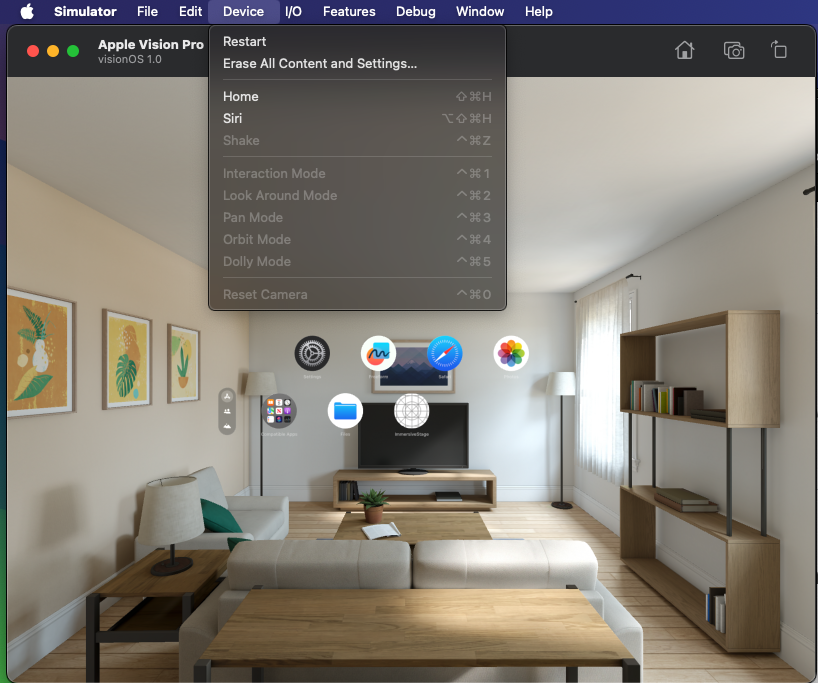Invoke Siri from the Device menu

point(357,118)
